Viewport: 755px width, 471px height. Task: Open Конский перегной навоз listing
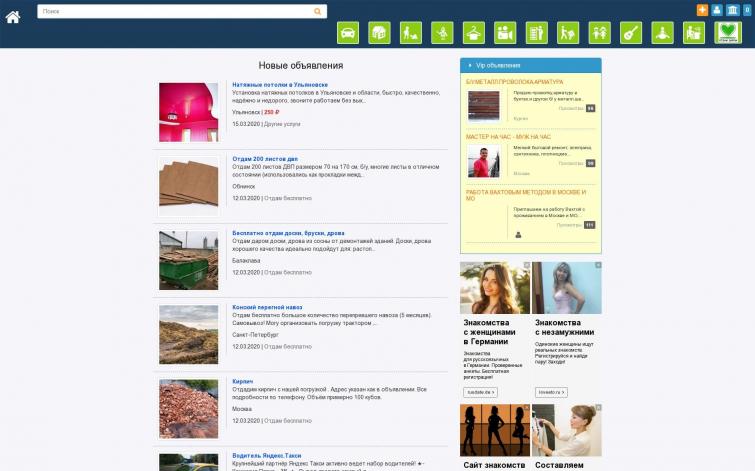[267, 307]
